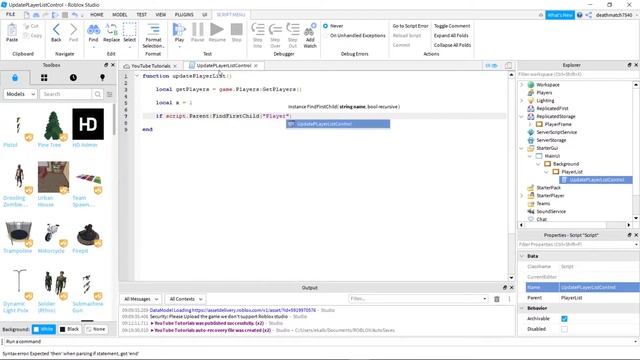Viewport: 640px width, 360px height.
Task: Open the Replace tool
Action: pos(111,32)
